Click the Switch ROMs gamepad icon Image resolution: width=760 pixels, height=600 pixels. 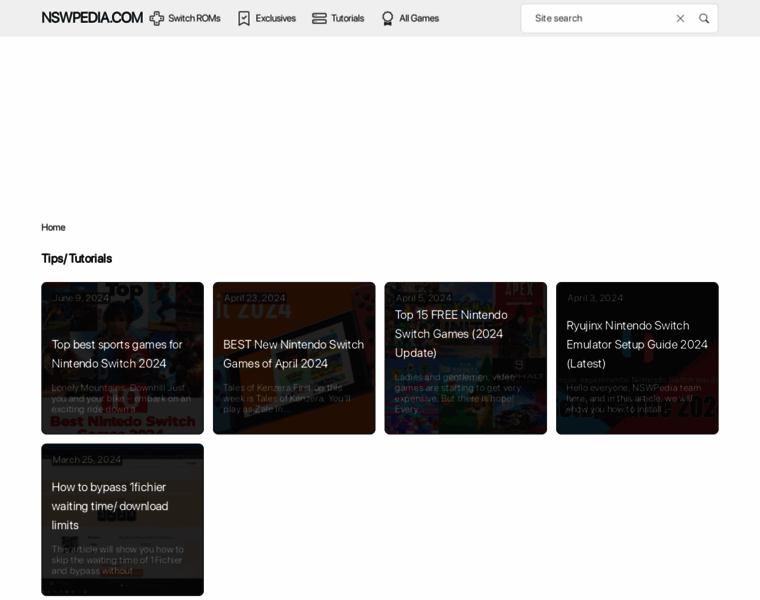[157, 18]
